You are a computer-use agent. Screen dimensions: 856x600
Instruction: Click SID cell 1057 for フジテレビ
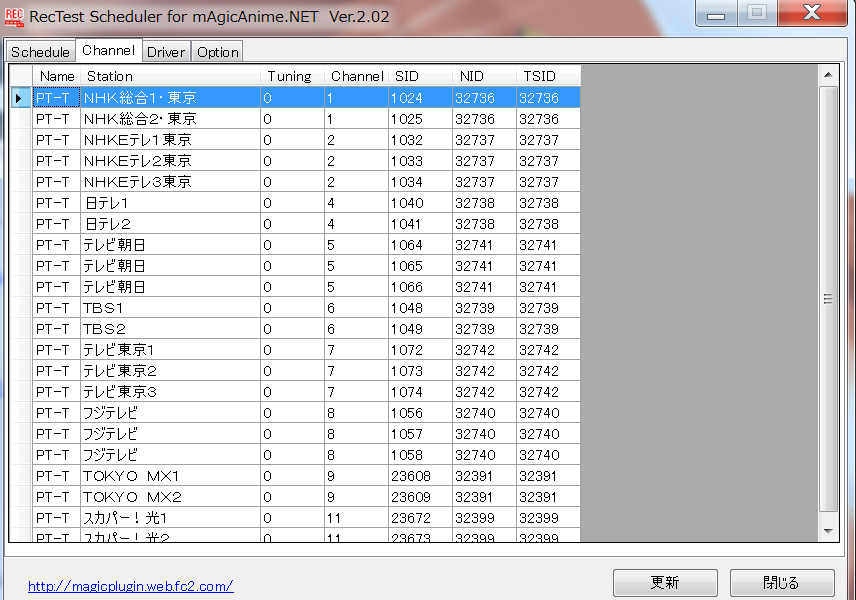(x=420, y=434)
